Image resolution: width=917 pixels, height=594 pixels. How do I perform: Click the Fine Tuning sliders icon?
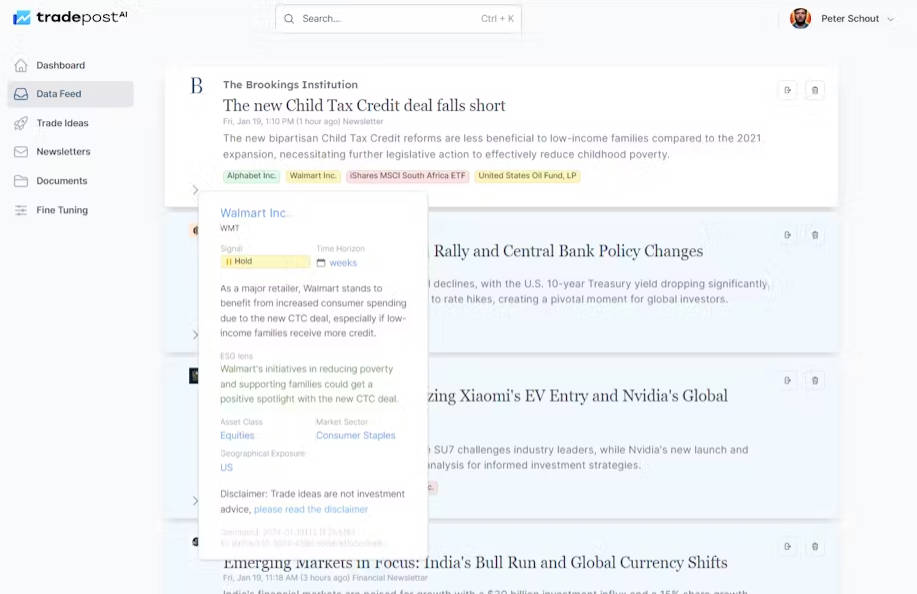pyautogui.click(x=21, y=210)
